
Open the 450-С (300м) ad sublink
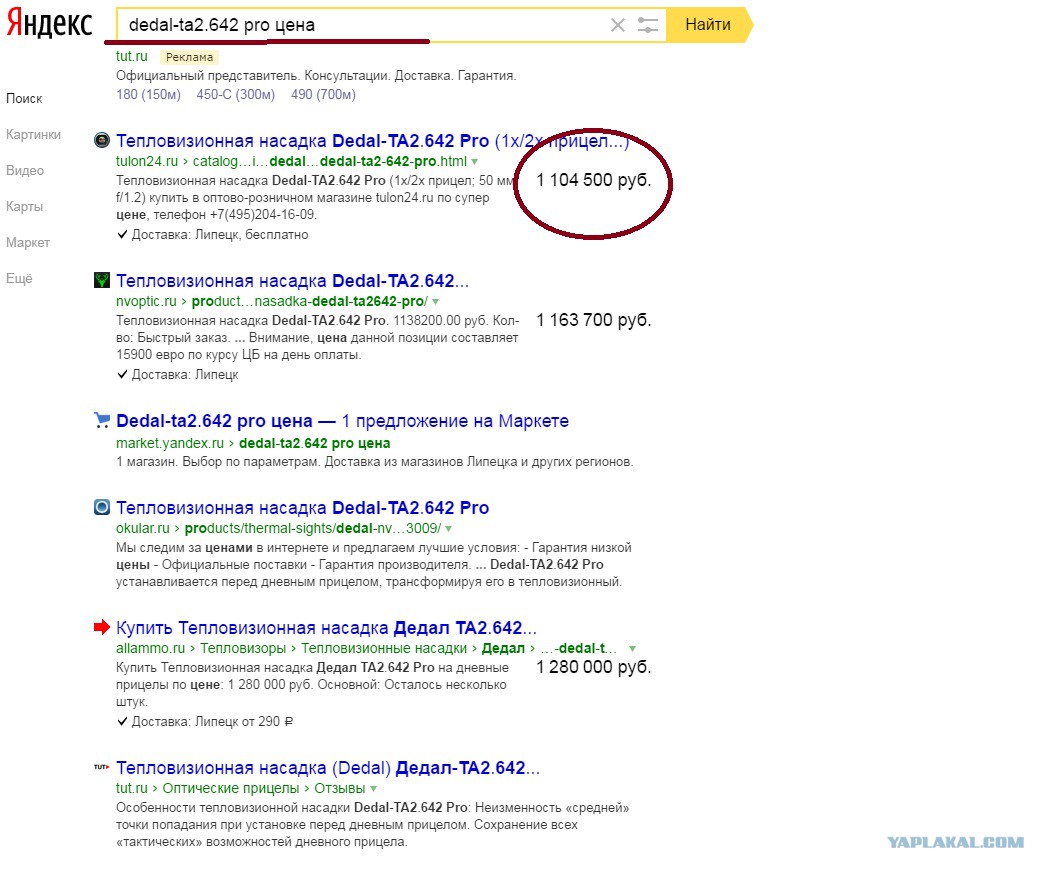pos(236,94)
